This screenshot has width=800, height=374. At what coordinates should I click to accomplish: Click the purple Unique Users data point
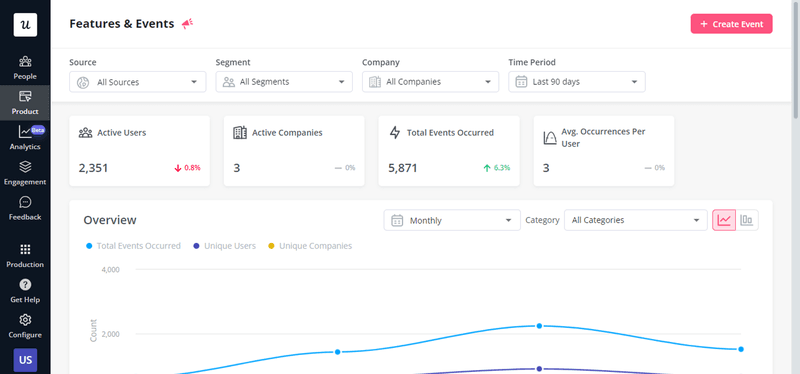click(539, 369)
